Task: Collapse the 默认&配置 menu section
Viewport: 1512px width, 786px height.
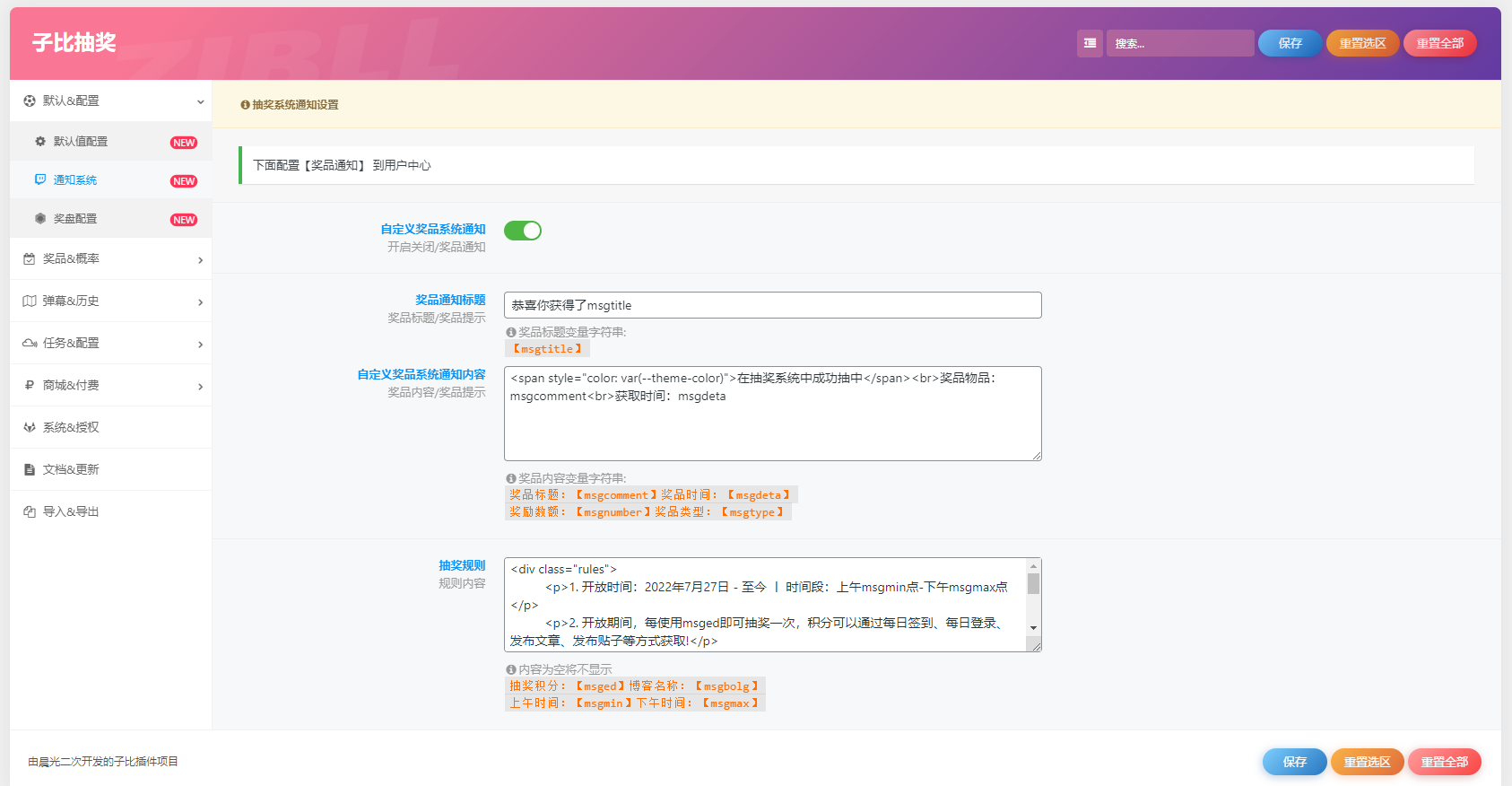Action: pyautogui.click(x=200, y=101)
